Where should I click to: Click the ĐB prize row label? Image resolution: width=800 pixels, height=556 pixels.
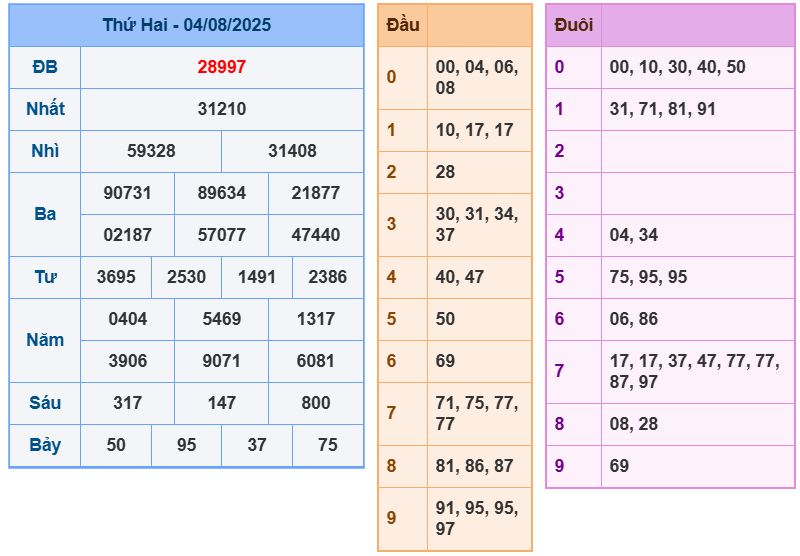tap(45, 67)
